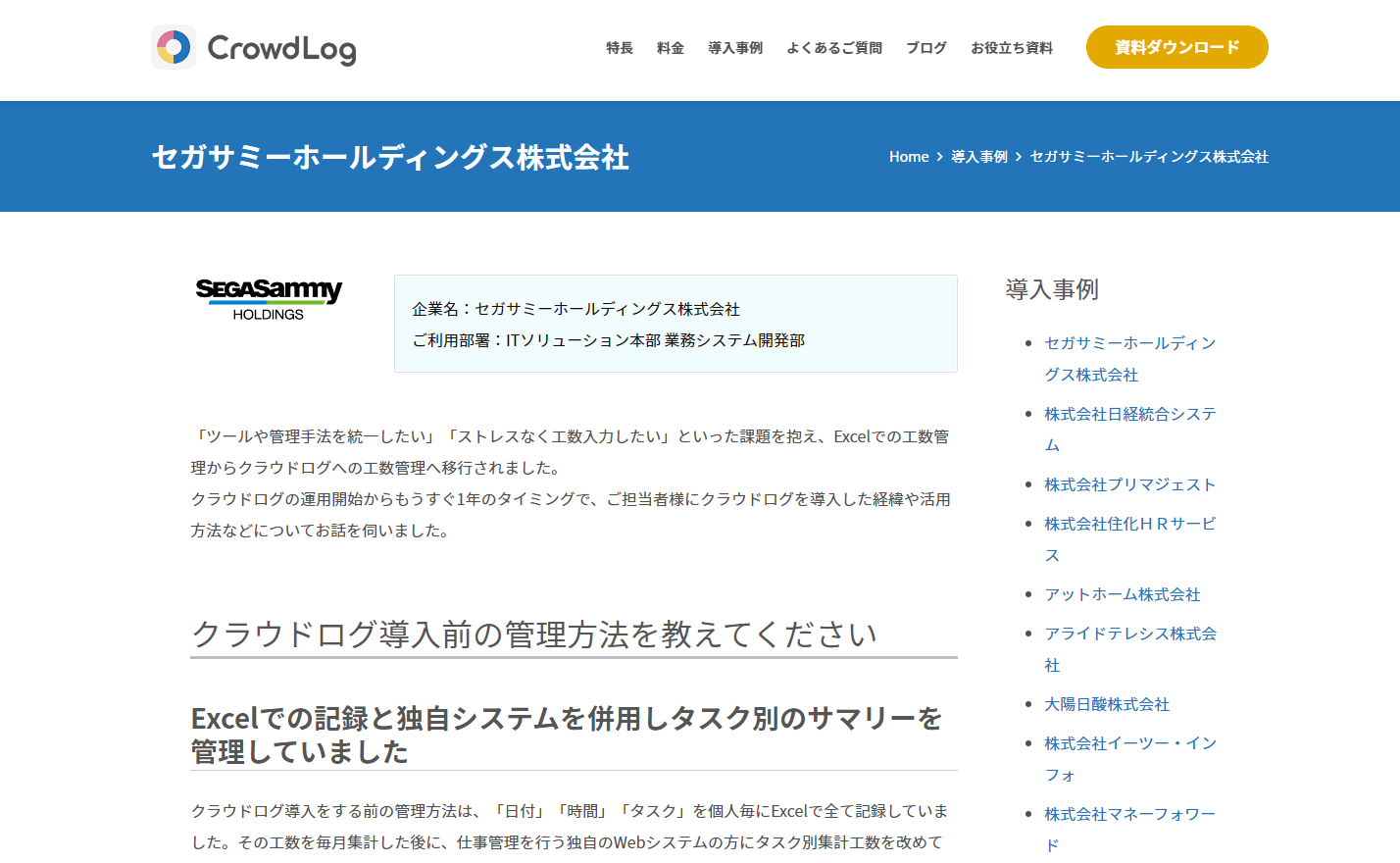The image size is (1400, 863).
Task: Open the 特長 menu item
Action: coord(619,48)
